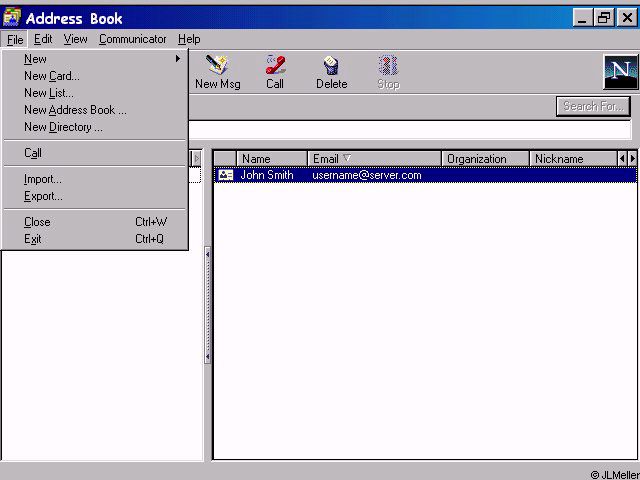Click the Address Book title bar icon

click(11, 18)
